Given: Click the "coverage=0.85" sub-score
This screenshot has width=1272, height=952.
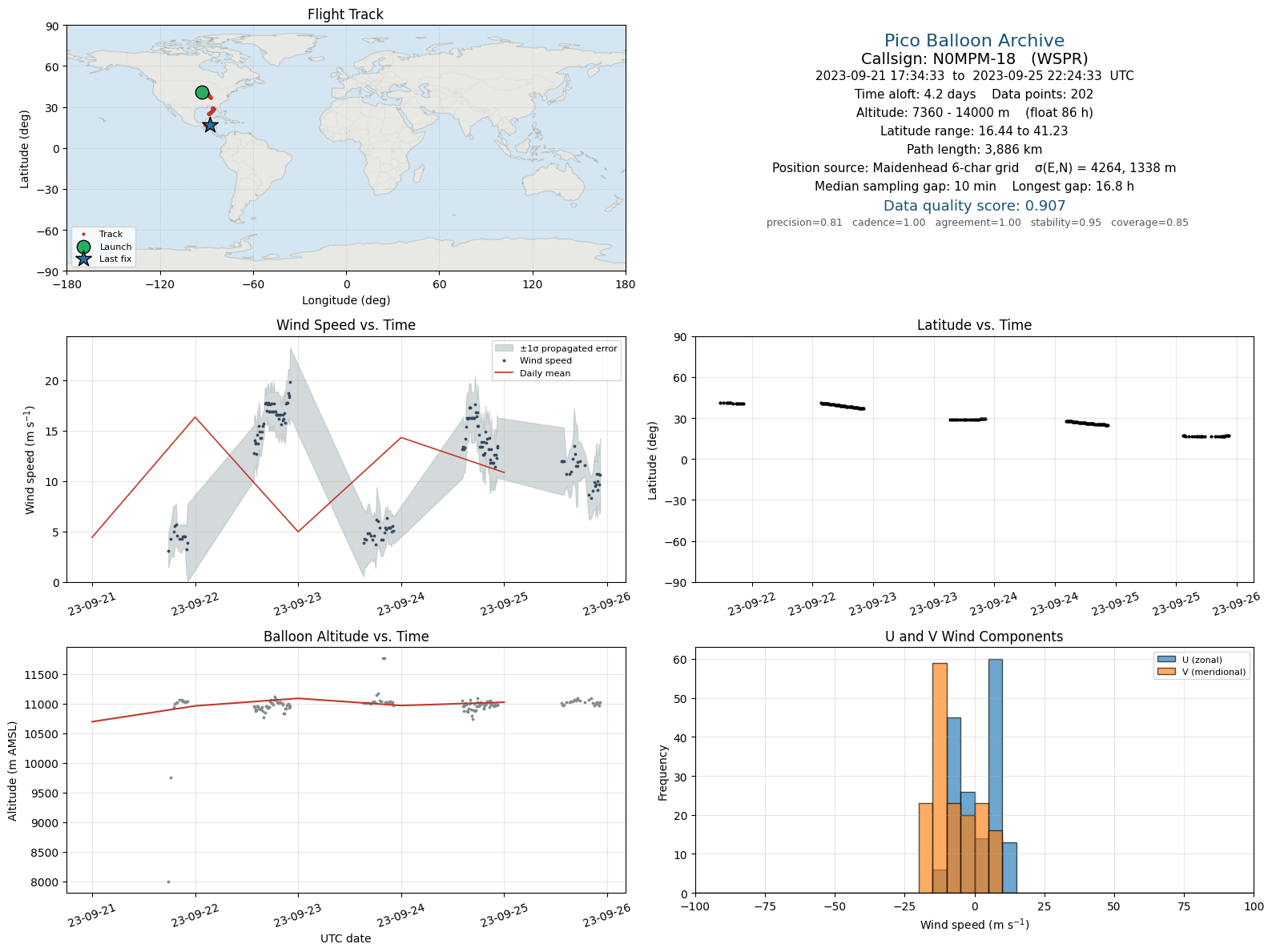Looking at the screenshot, I should click(1149, 223).
